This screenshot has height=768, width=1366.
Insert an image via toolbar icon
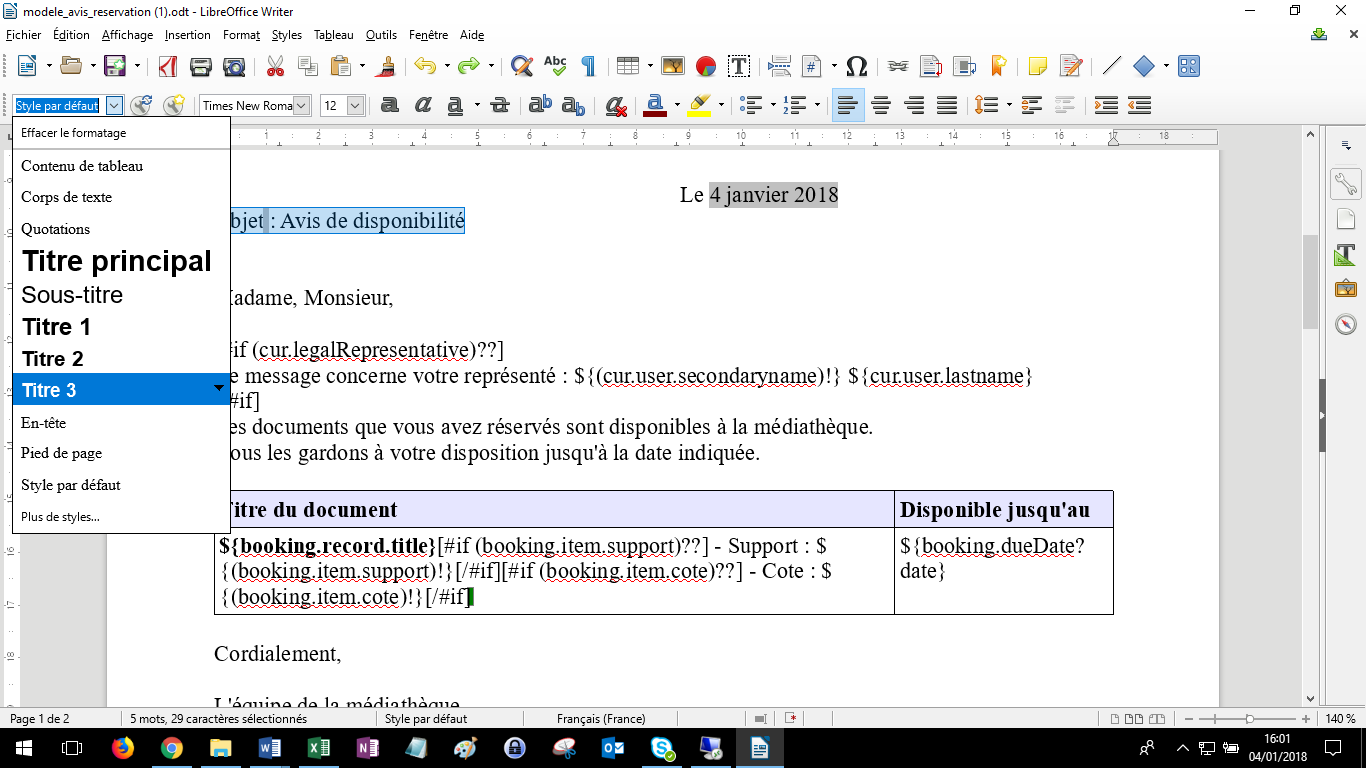point(672,66)
